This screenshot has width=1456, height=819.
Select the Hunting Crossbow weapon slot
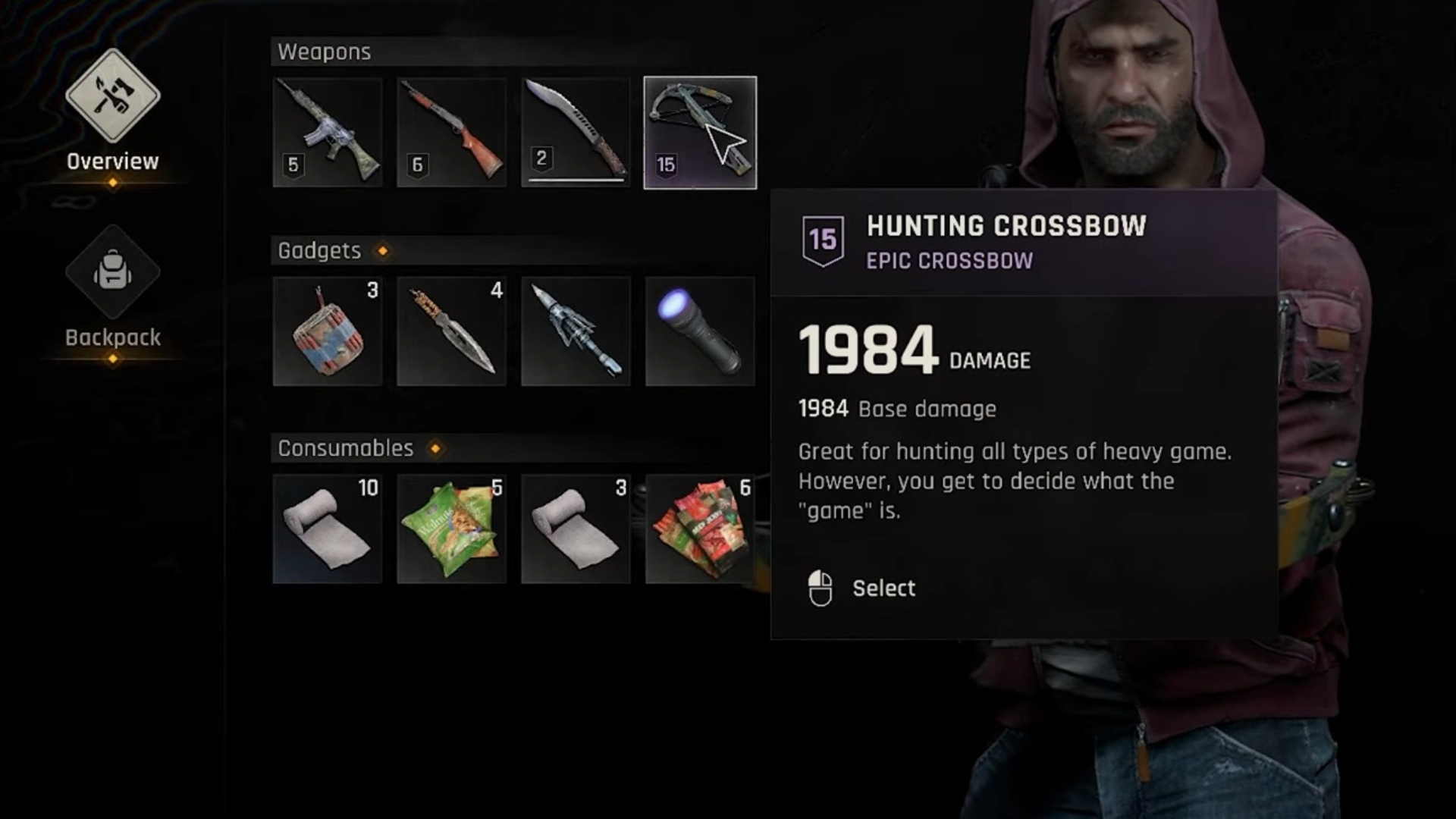pyautogui.click(x=700, y=132)
